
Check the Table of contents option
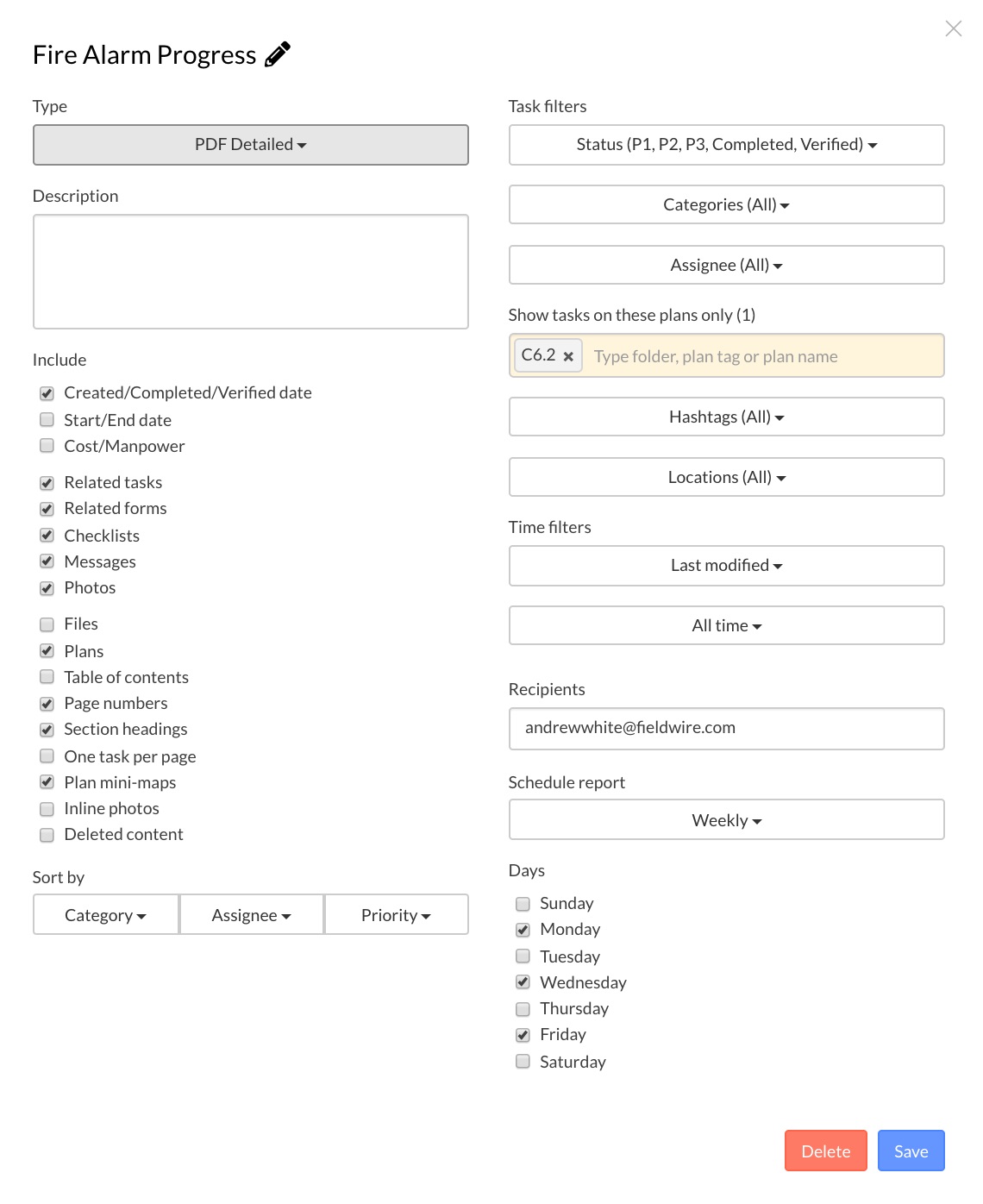(47, 677)
